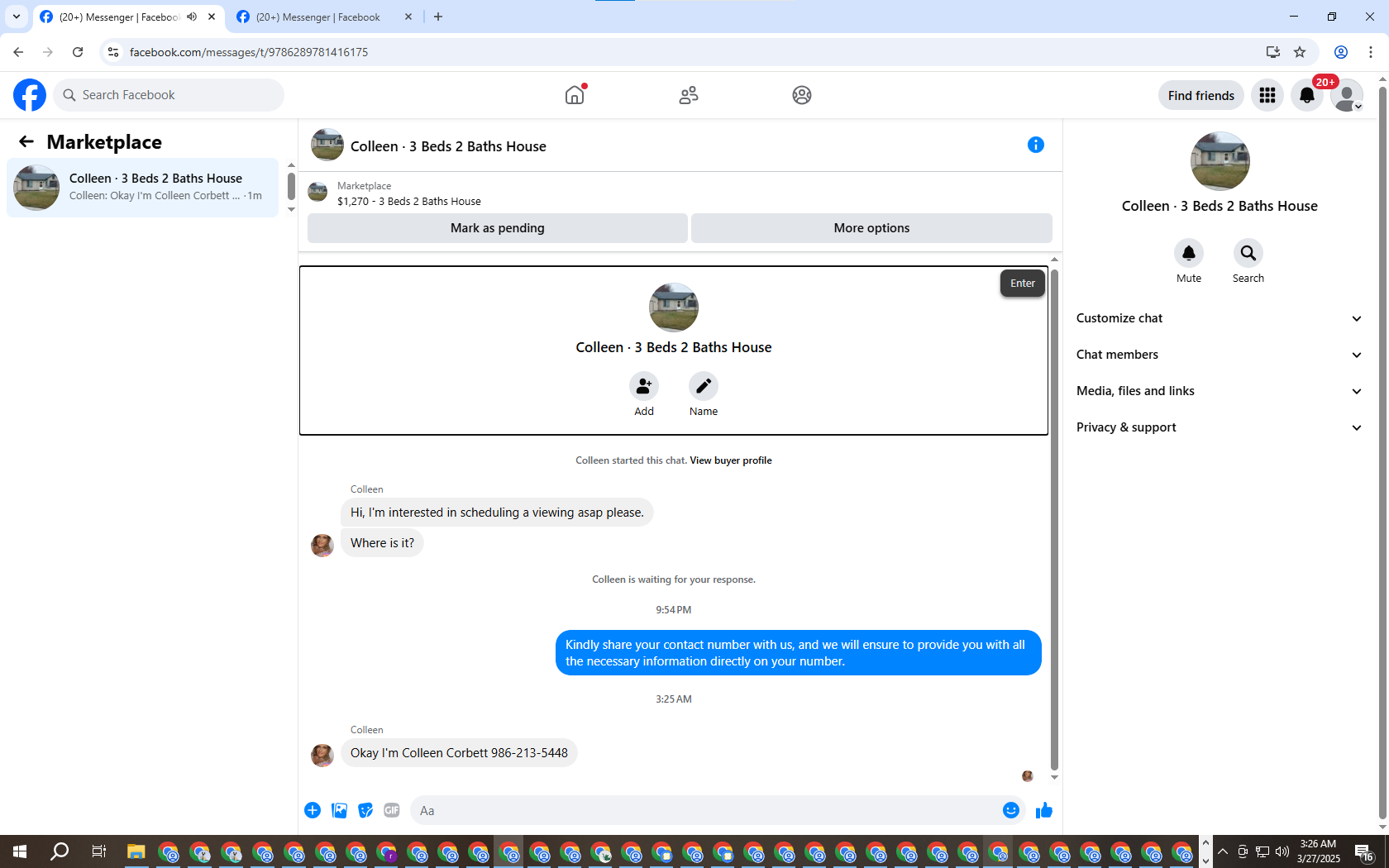Click Find friends button
This screenshot has width=1389, height=868.
[1201, 95]
